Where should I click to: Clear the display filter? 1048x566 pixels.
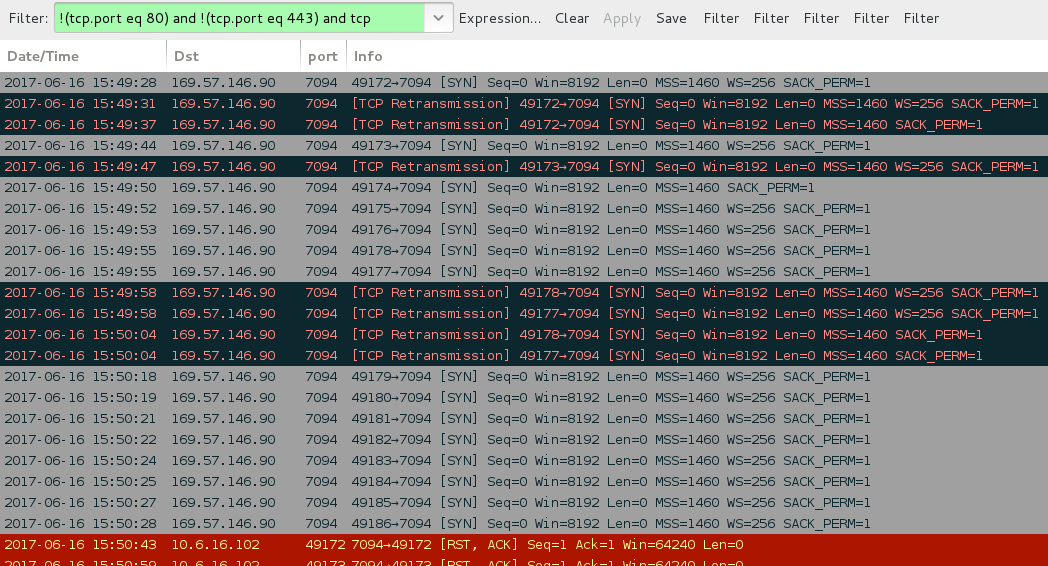pyautogui.click(x=571, y=19)
